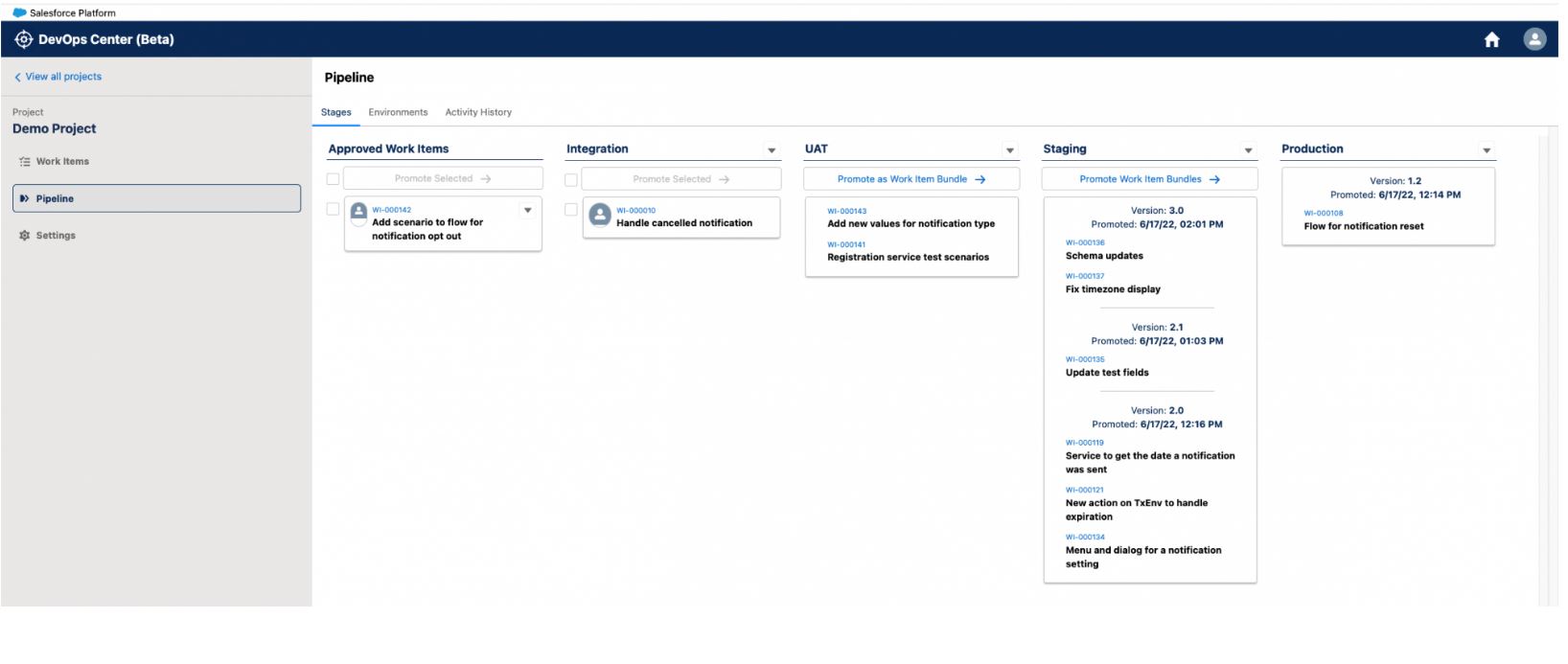Click the avatar on work item WI-000142
1568x664 pixels.
[x=359, y=213]
